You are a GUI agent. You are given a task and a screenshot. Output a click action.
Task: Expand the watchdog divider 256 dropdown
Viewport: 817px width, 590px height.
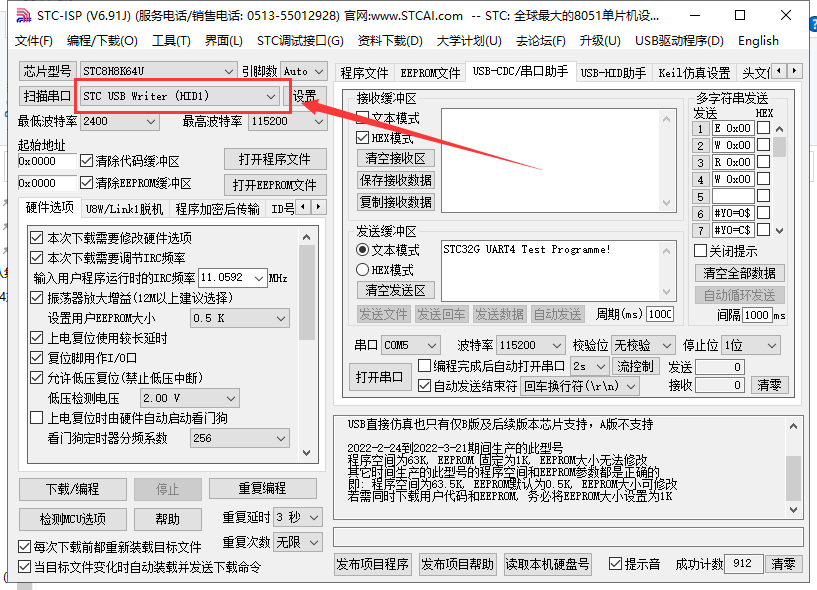[281, 438]
